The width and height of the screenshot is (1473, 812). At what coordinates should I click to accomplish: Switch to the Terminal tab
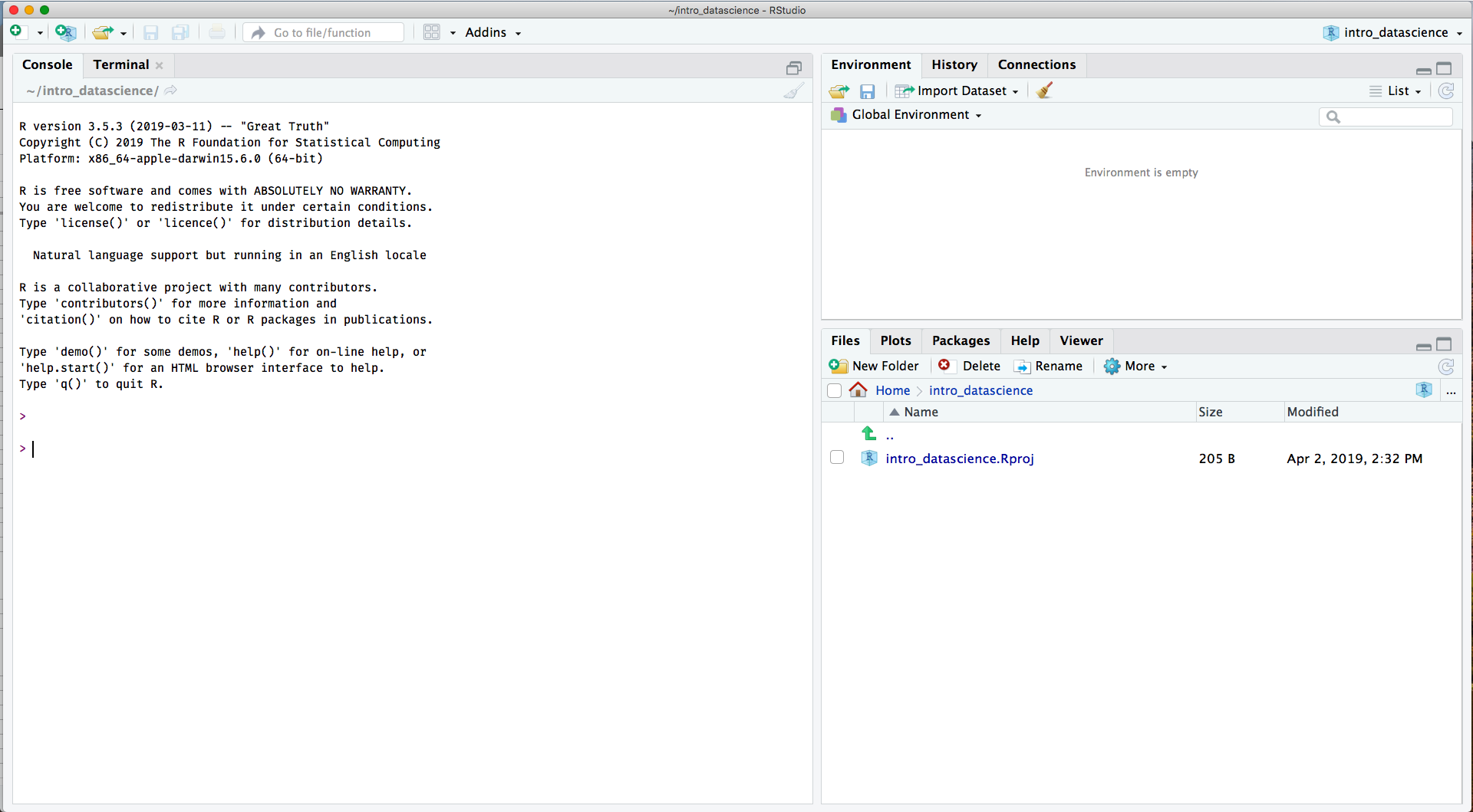pos(121,64)
